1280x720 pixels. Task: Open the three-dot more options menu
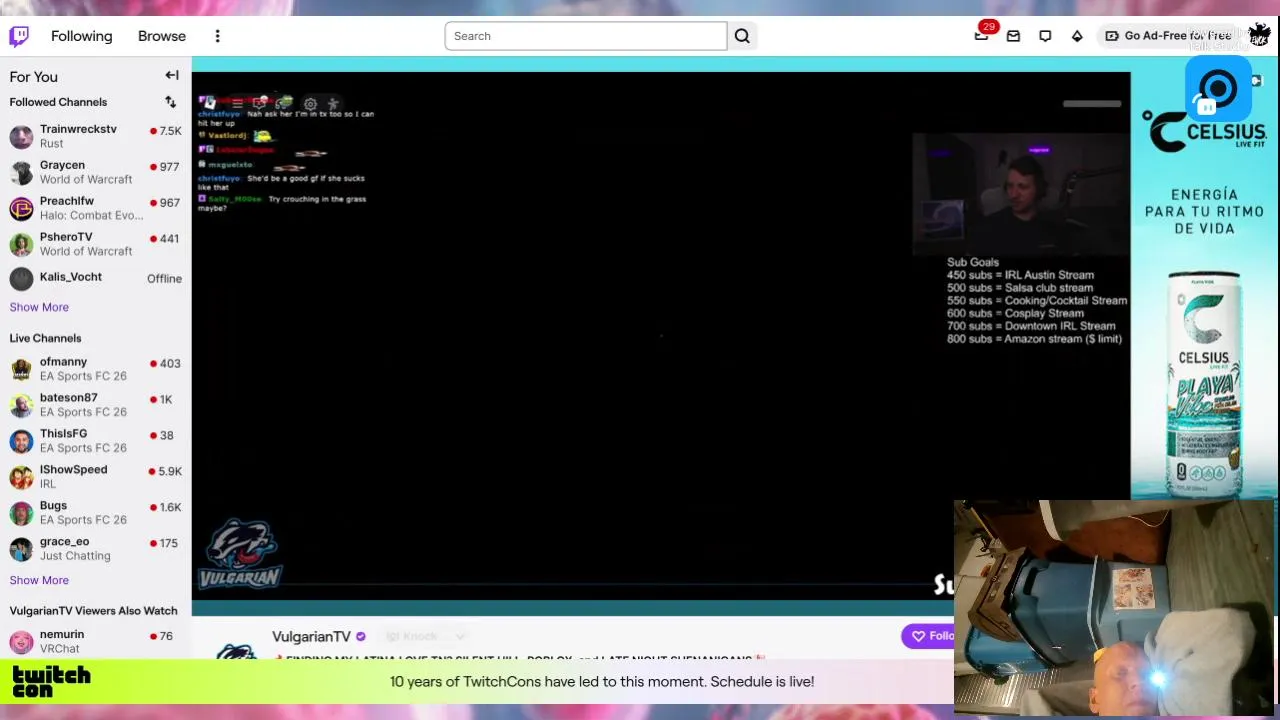click(217, 36)
